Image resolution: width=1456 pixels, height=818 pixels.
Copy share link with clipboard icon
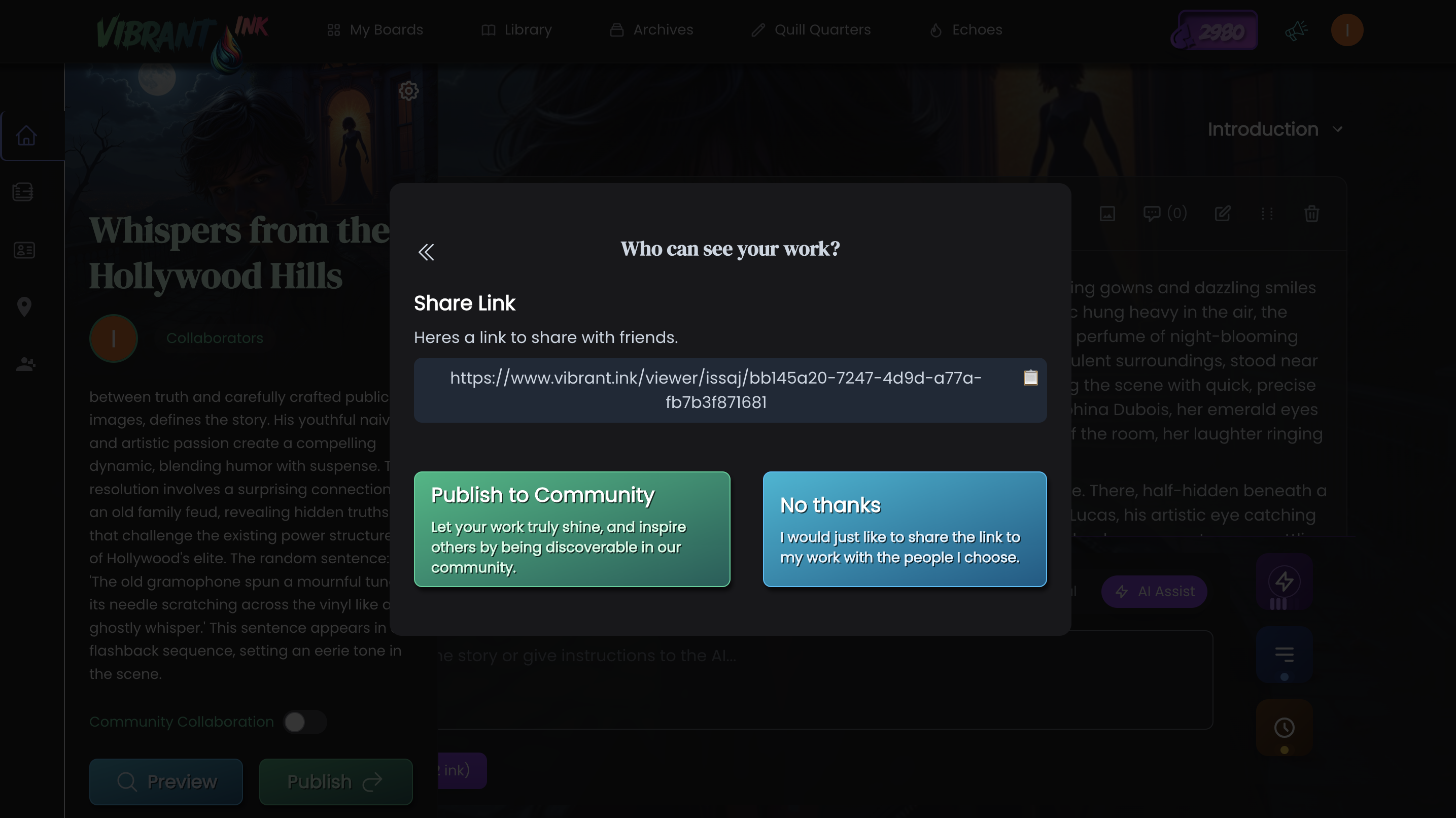point(1030,378)
